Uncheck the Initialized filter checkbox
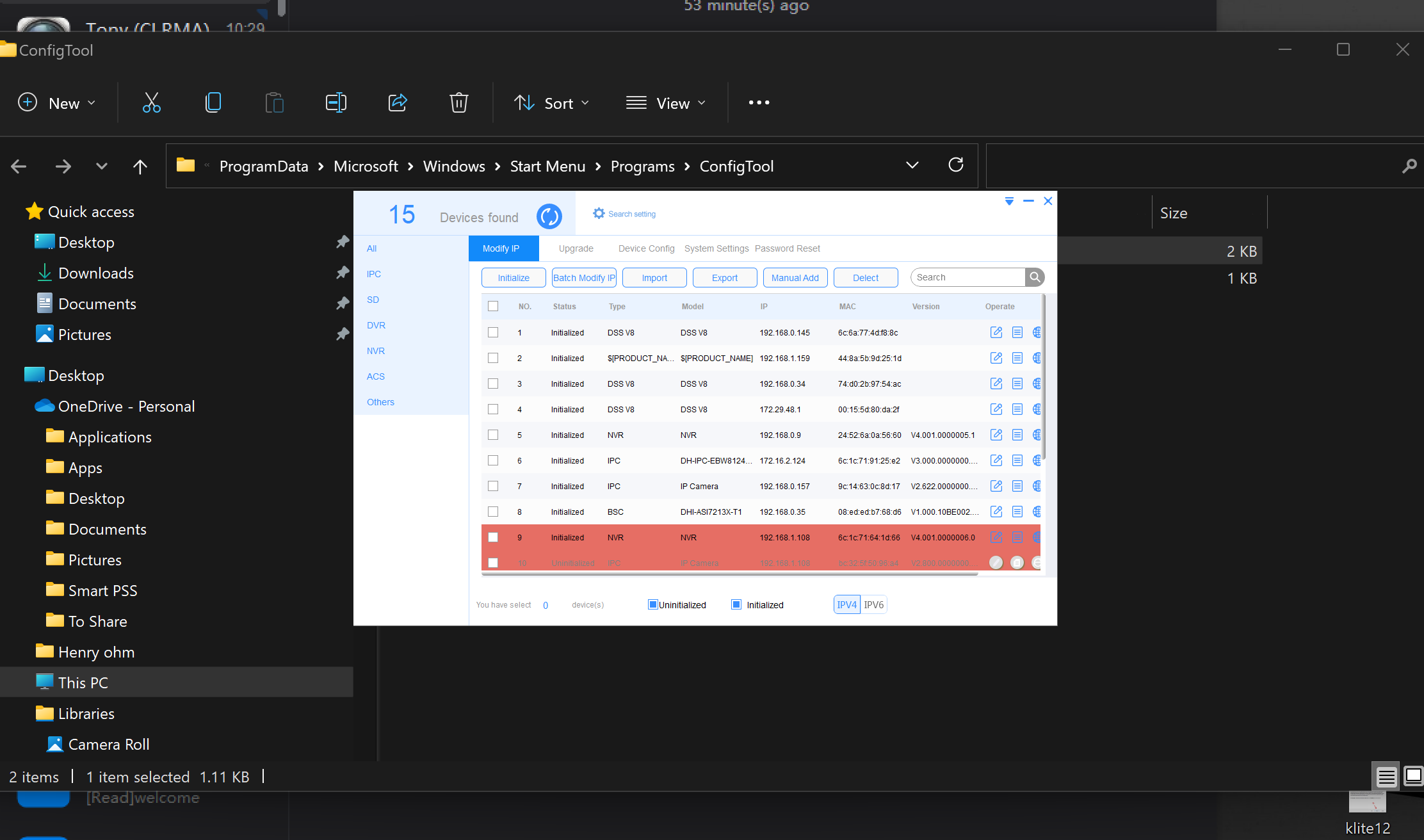1424x840 pixels. 736,604
